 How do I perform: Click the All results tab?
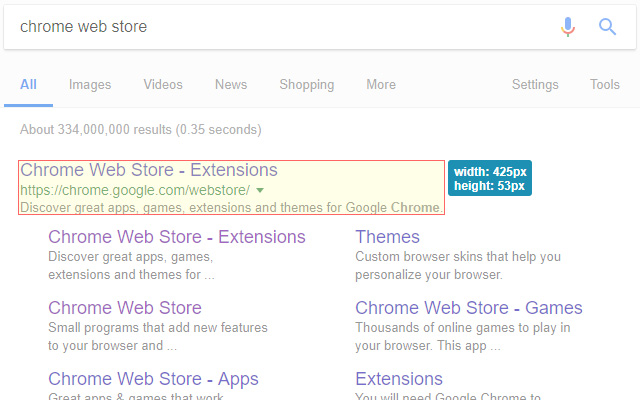click(x=28, y=85)
